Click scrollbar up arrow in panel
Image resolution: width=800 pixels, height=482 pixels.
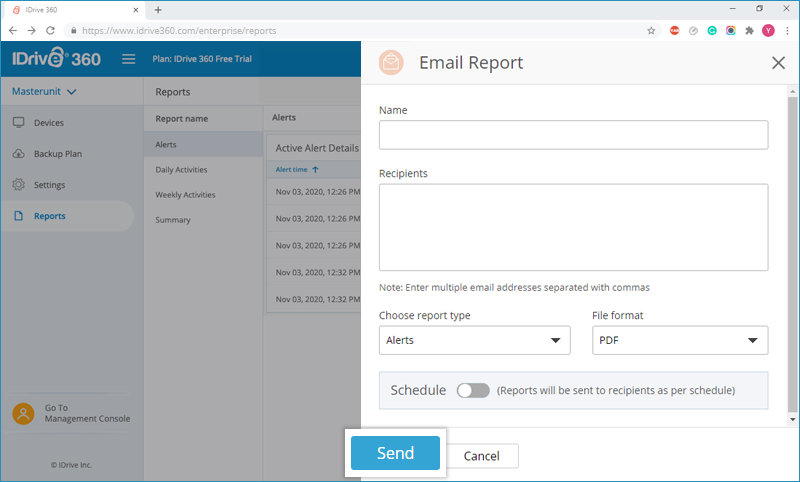pyautogui.click(x=792, y=92)
